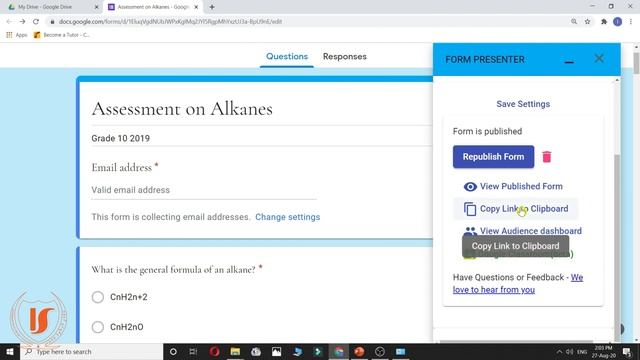Click the page vertical scrollbar
Image resolution: width=640 pixels, height=360 pixels.
click(636, 63)
